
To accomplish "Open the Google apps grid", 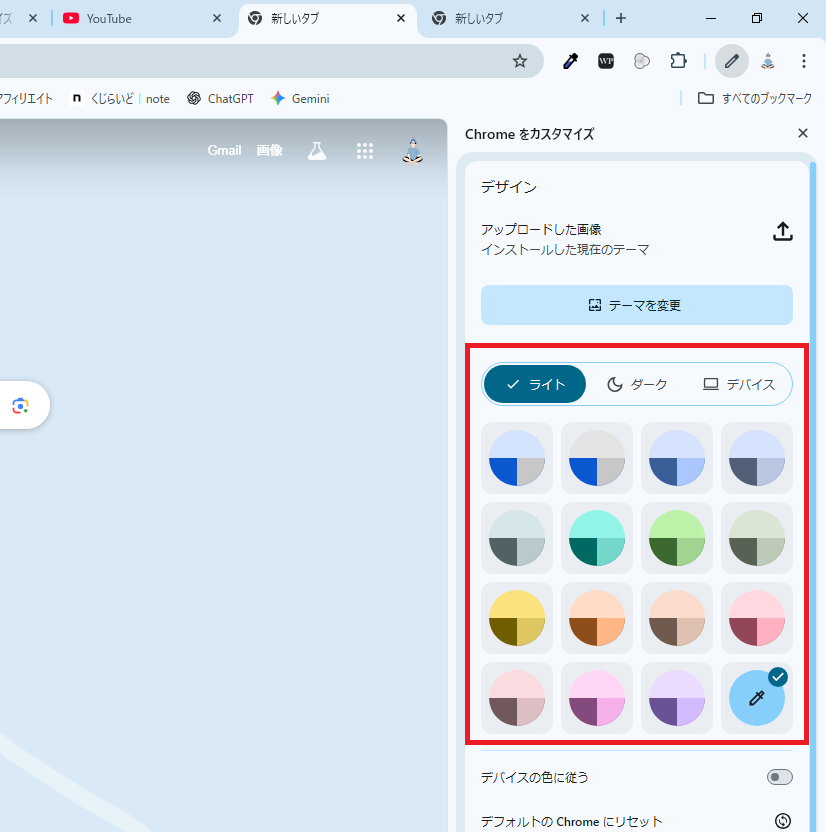I will [365, 151].
